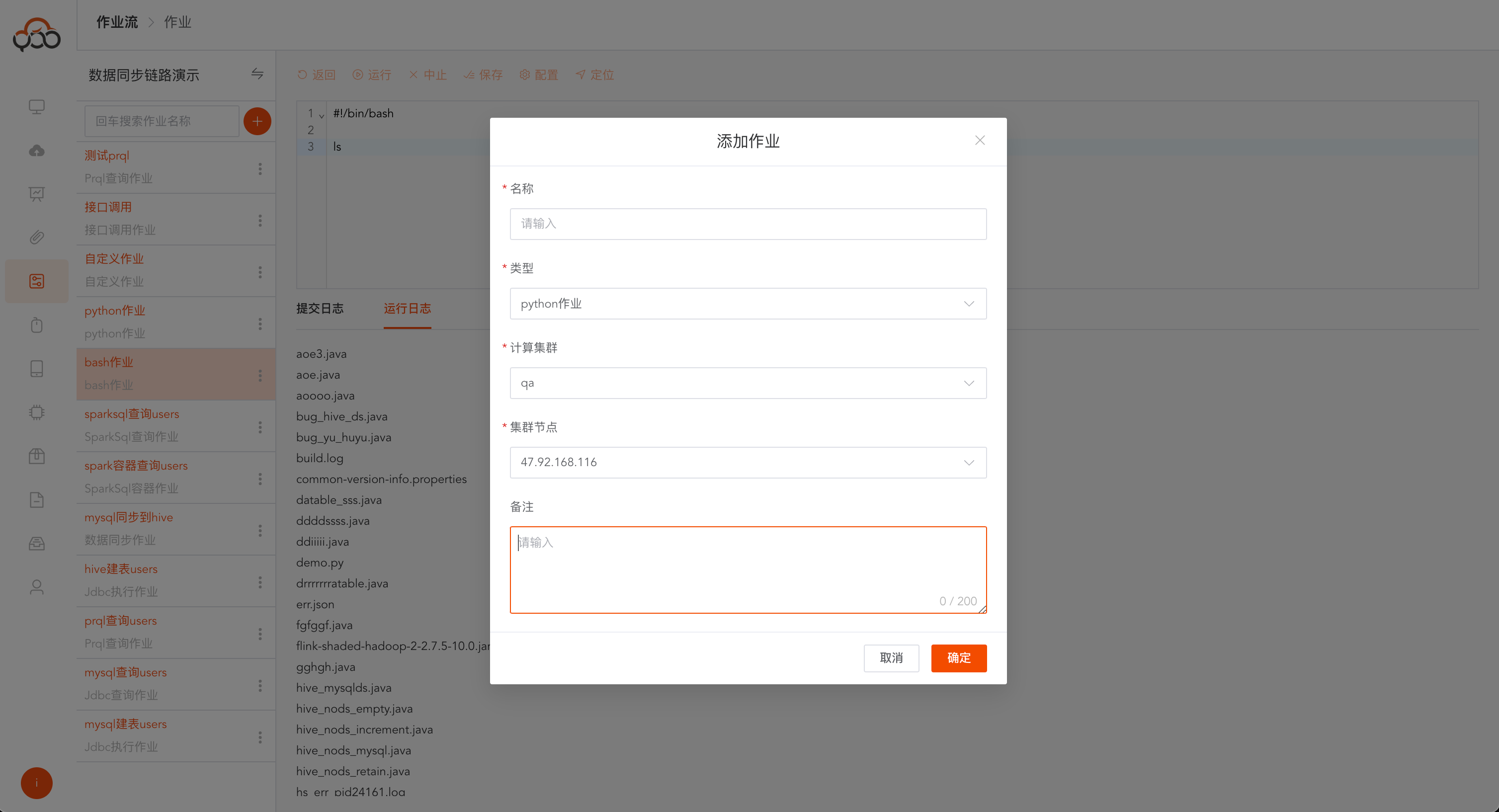Click the swap icon beside 数据同步链路演示
Image resolution: width=1499 pixels, height=812 pixels.
tap(257, 74)
